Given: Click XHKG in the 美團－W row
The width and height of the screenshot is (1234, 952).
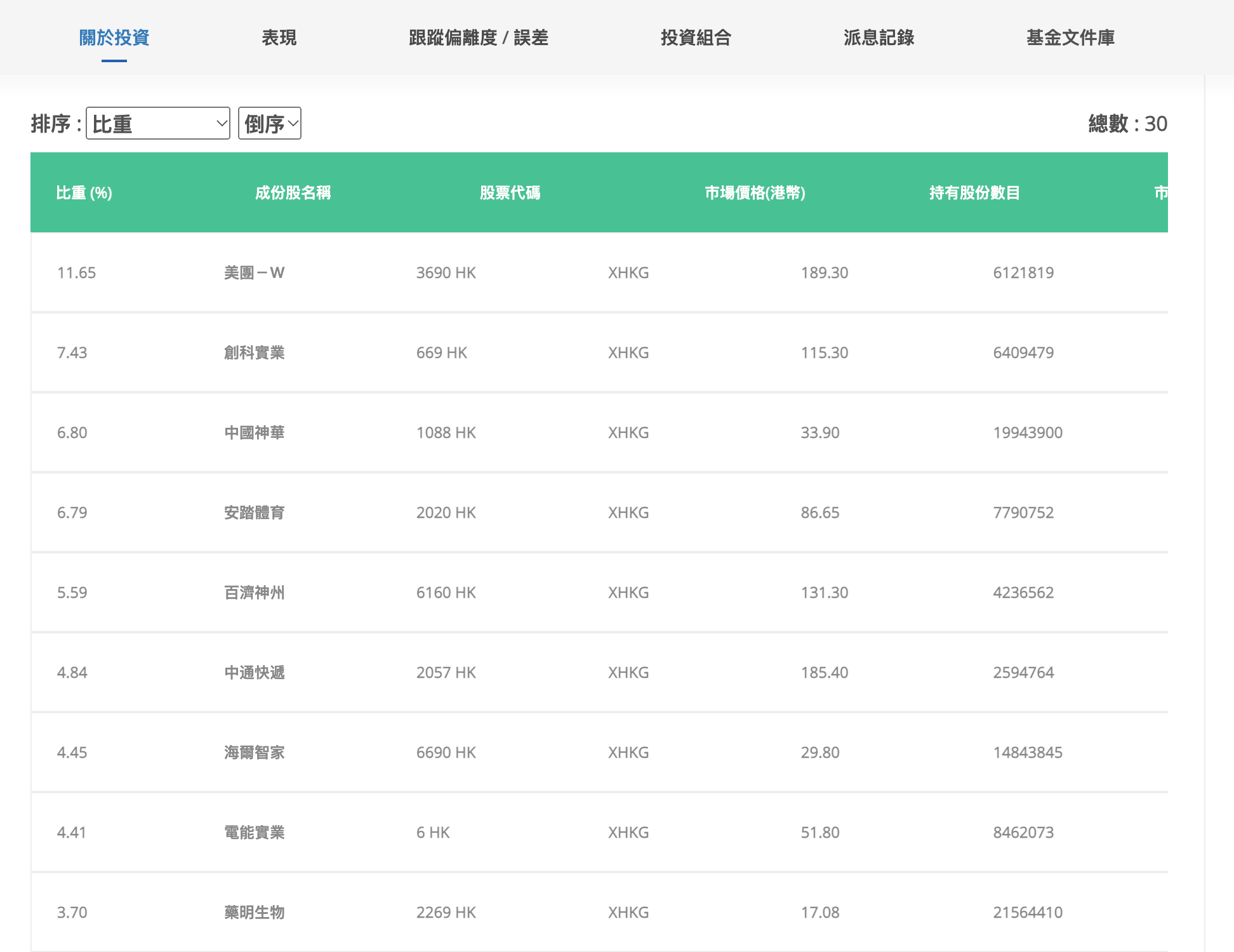Looking at the screenshot, I should [628, 273].
